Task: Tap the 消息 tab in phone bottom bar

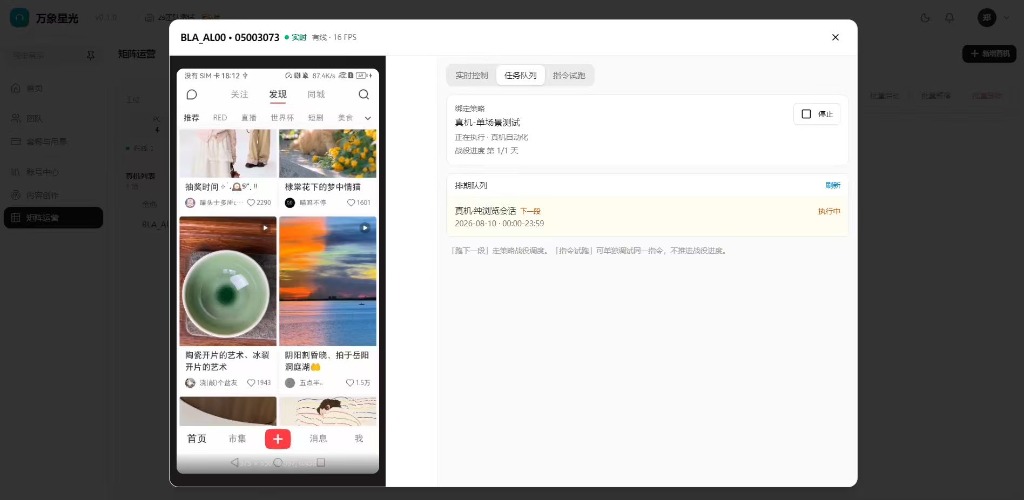Action: pos(318,439)
